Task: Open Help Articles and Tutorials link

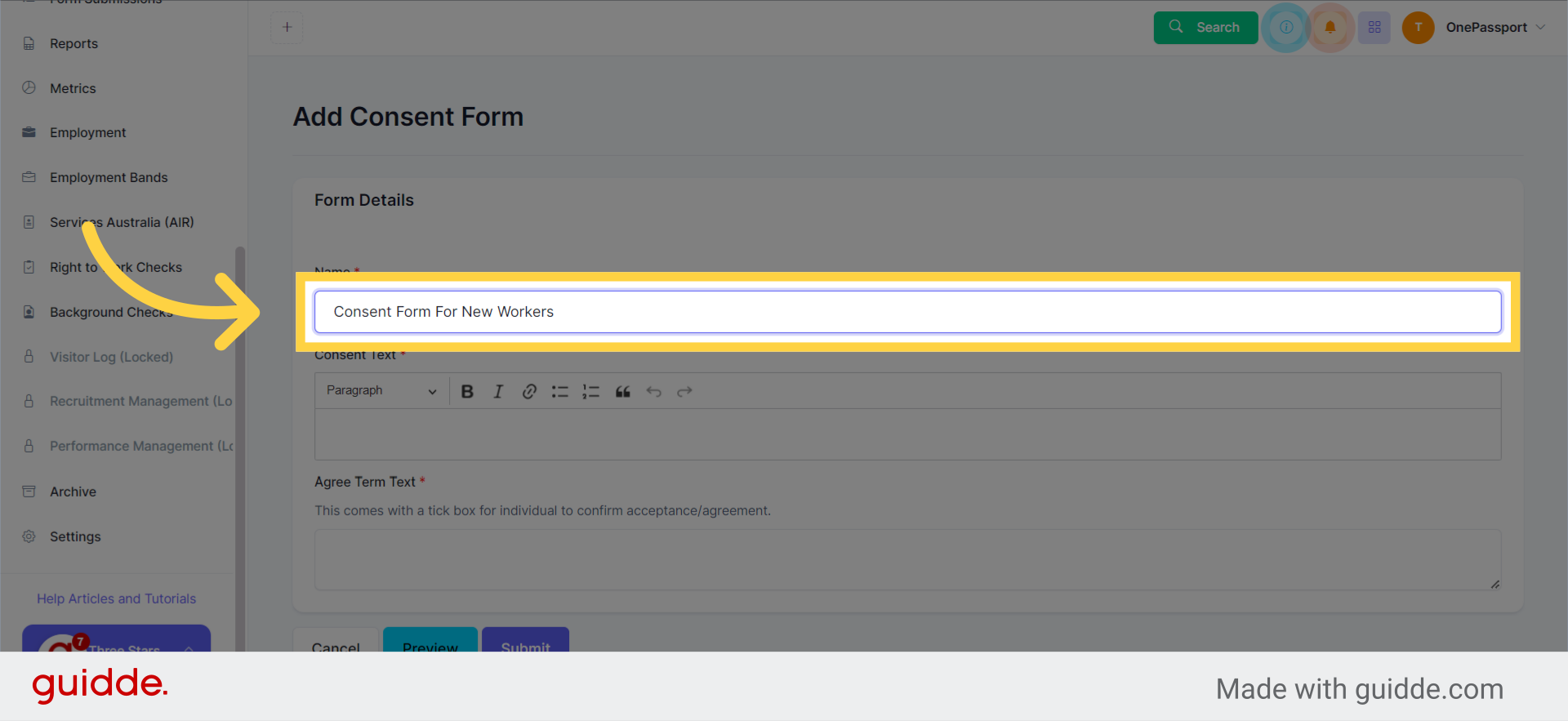Action: tap(116, 599)
